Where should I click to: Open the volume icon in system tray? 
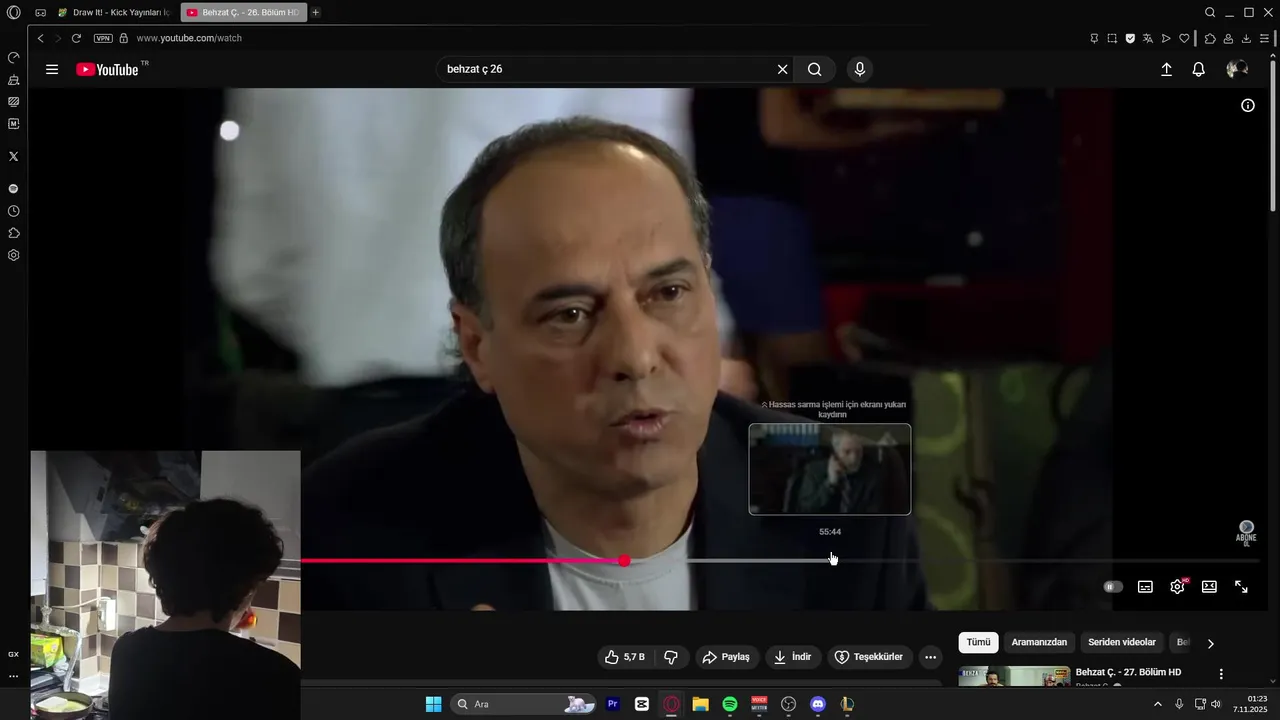tap(1216, 704)
